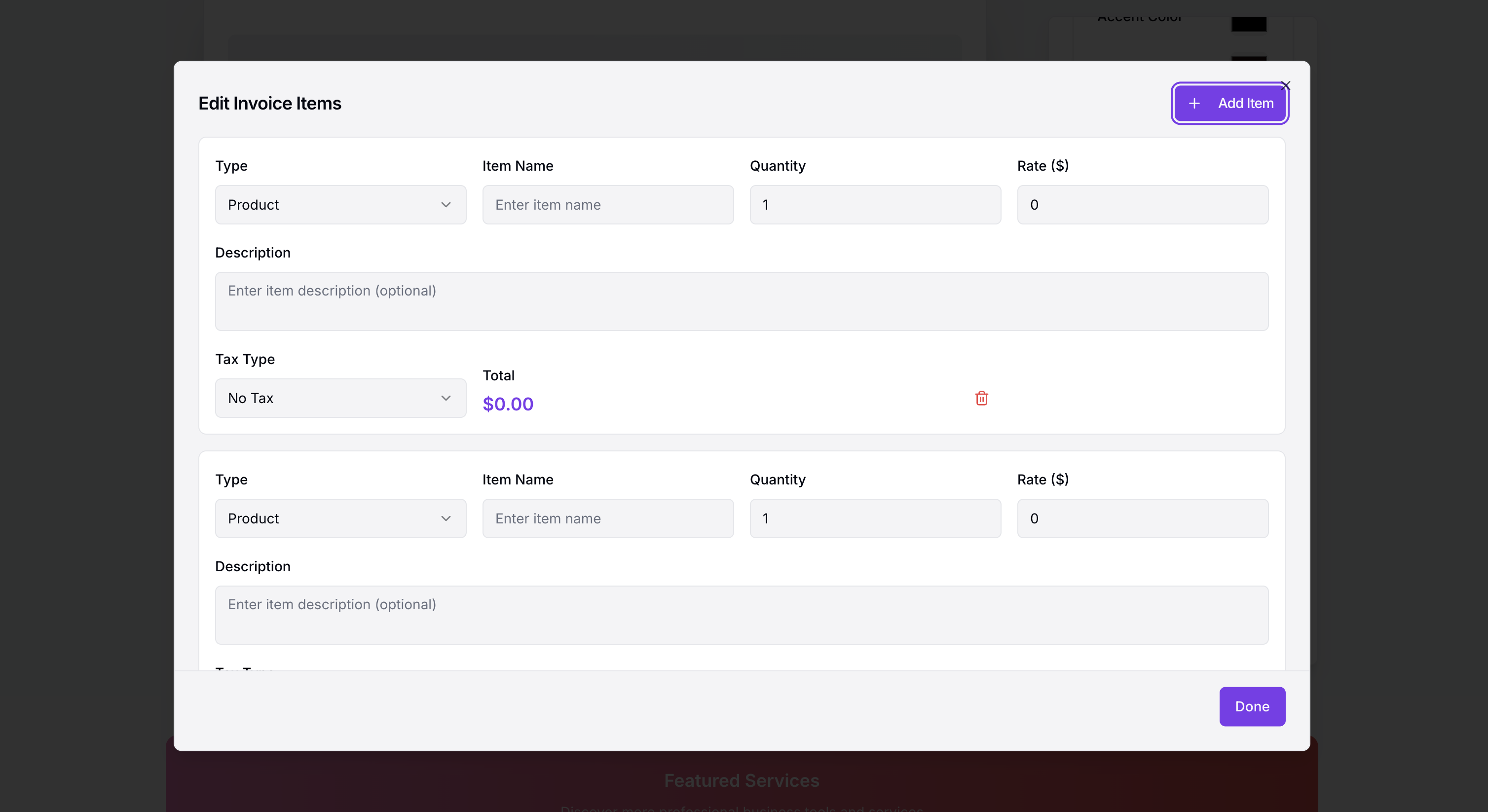Screen dimensions: 1488x812
Task: Click the Done button
Action: point(1252,706)
